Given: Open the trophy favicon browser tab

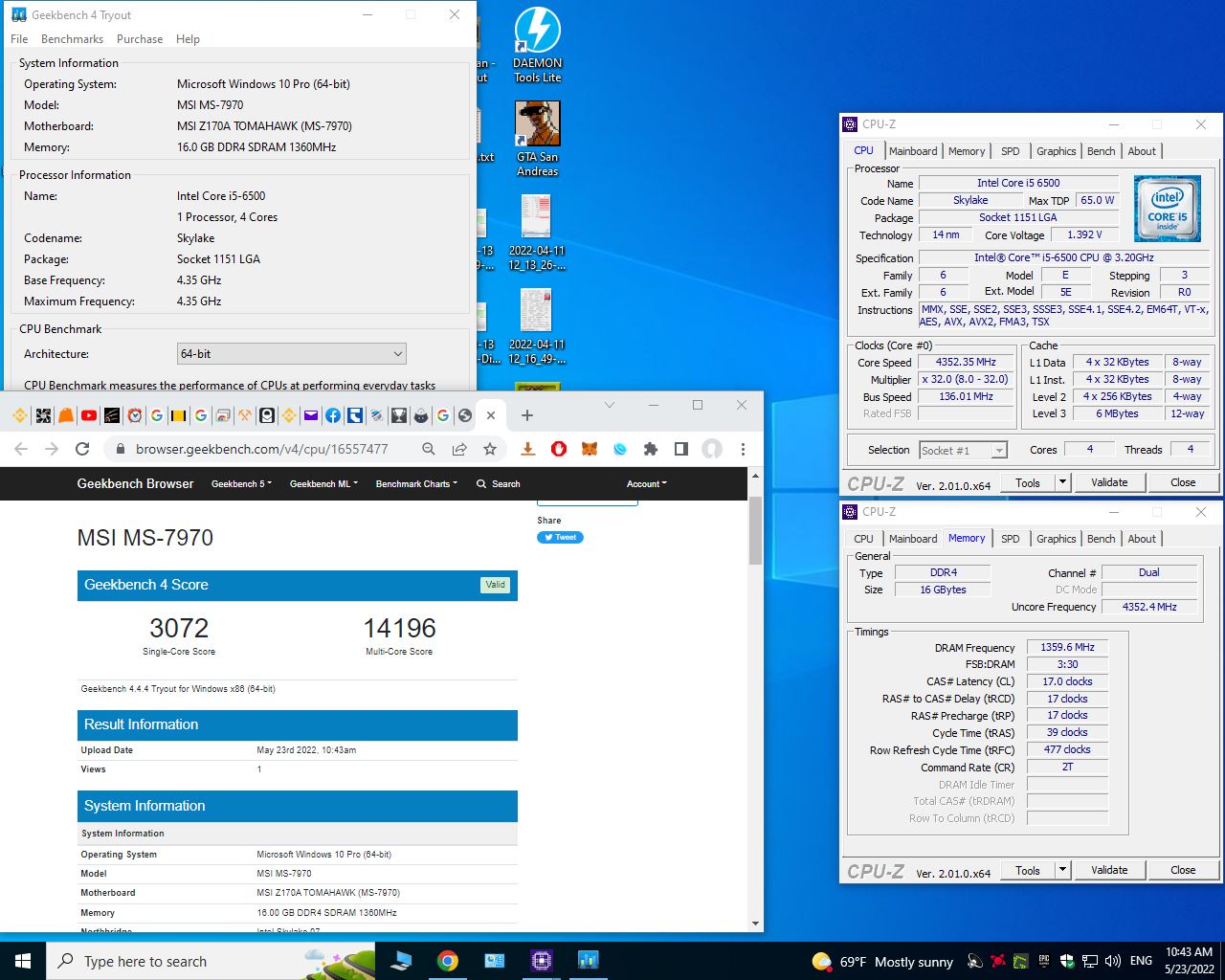Looking at the screenshot, I should pyautogui.click(x=398, y=415).
